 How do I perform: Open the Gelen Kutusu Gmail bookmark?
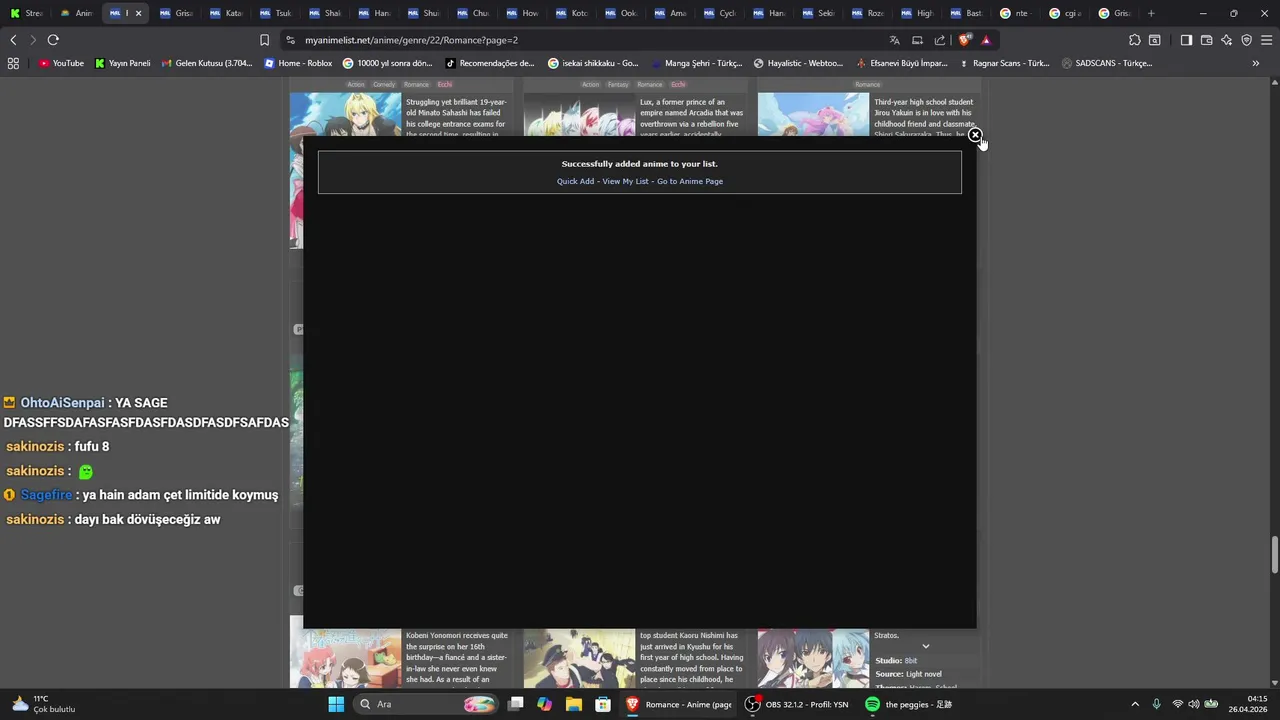pos(206,63)
